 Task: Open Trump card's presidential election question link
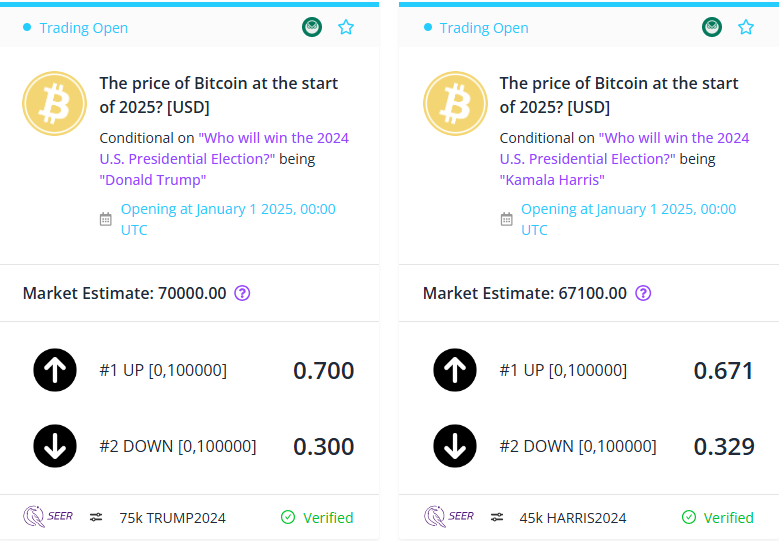coord(224,148)
